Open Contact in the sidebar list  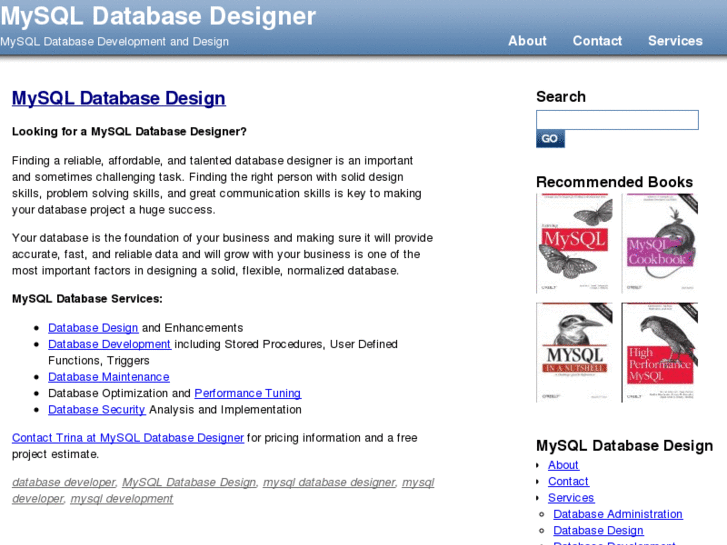point(568,481)
